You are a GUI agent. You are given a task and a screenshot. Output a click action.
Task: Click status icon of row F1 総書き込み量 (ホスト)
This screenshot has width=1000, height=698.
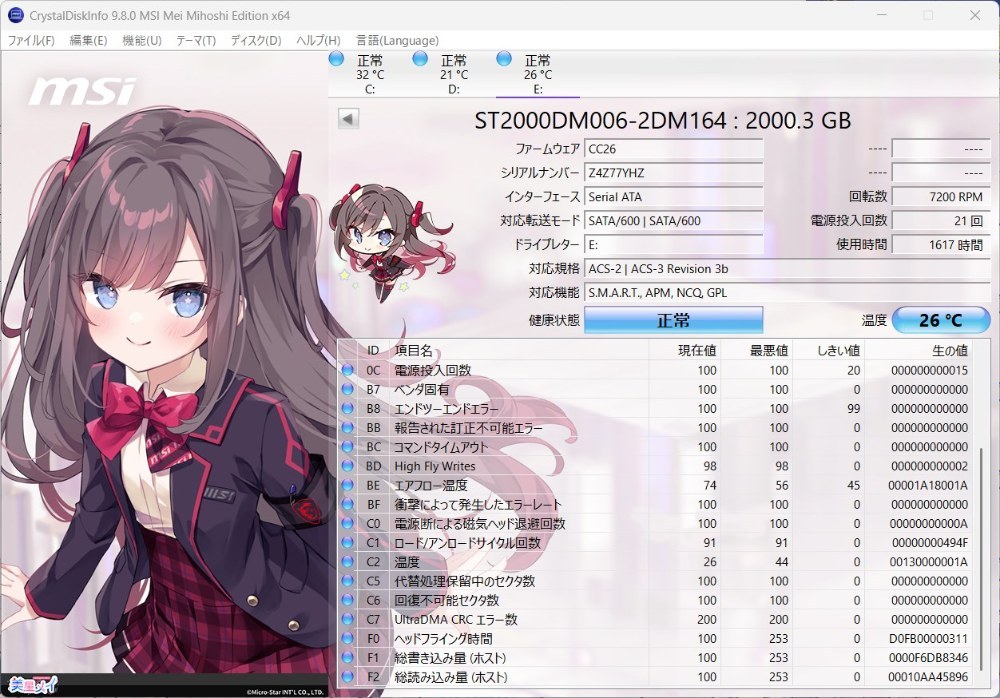(x=348, y=657)
